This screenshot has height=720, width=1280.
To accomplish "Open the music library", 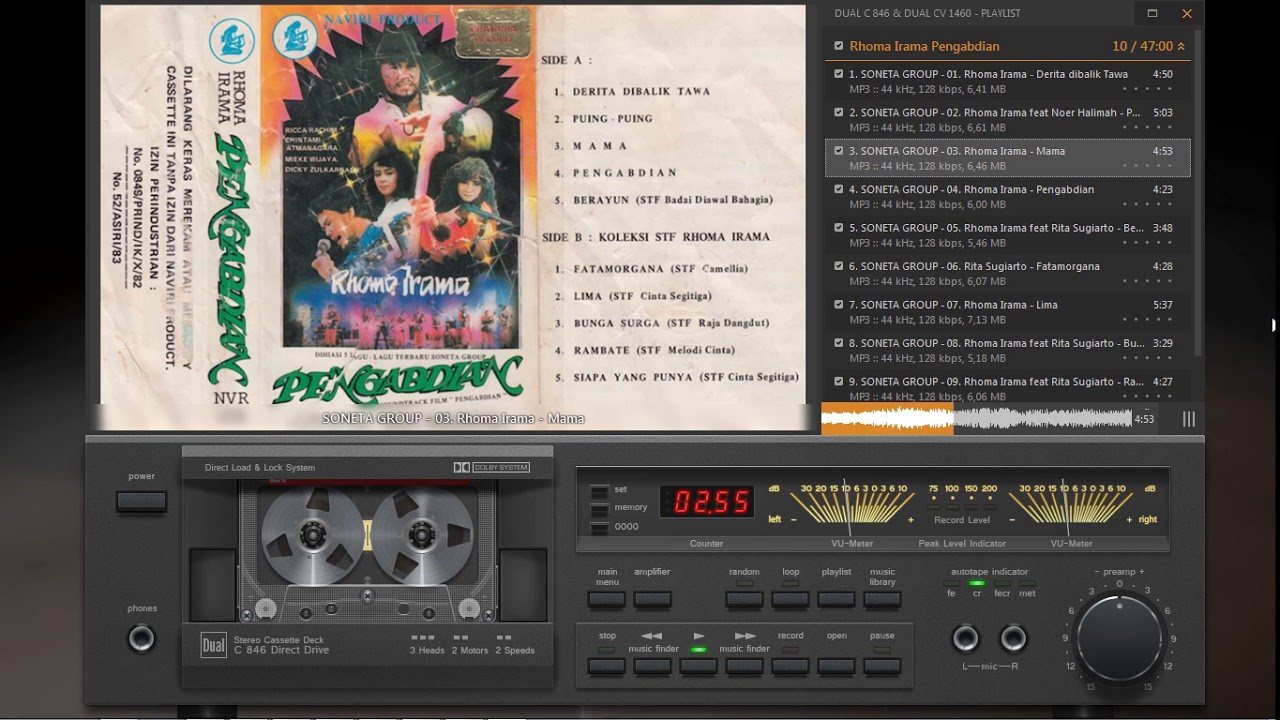I will [882, 600].
